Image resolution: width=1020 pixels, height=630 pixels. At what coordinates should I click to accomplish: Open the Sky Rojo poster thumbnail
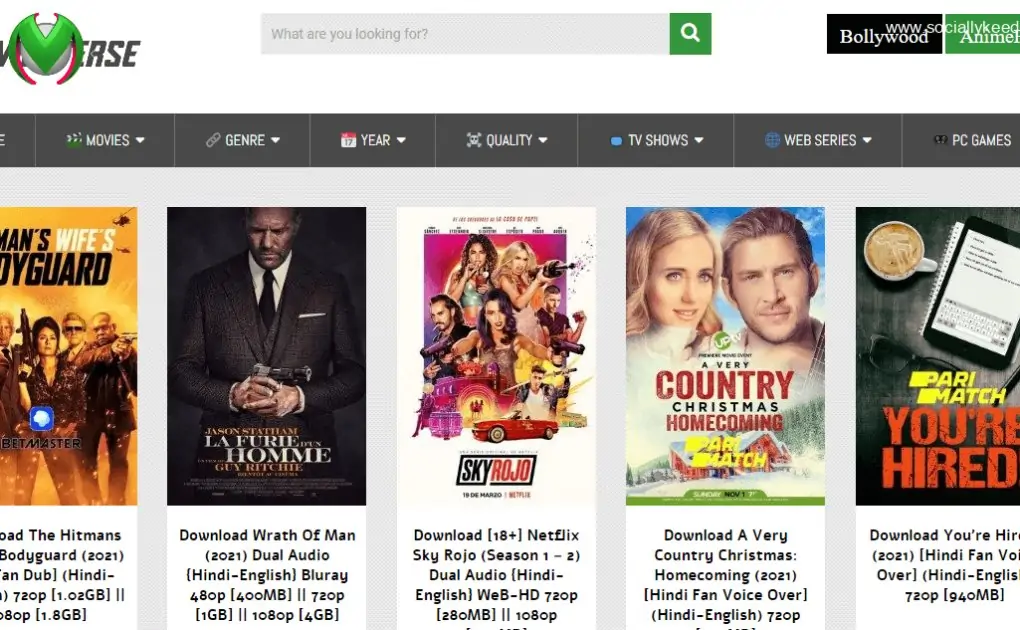click(496, 356)
